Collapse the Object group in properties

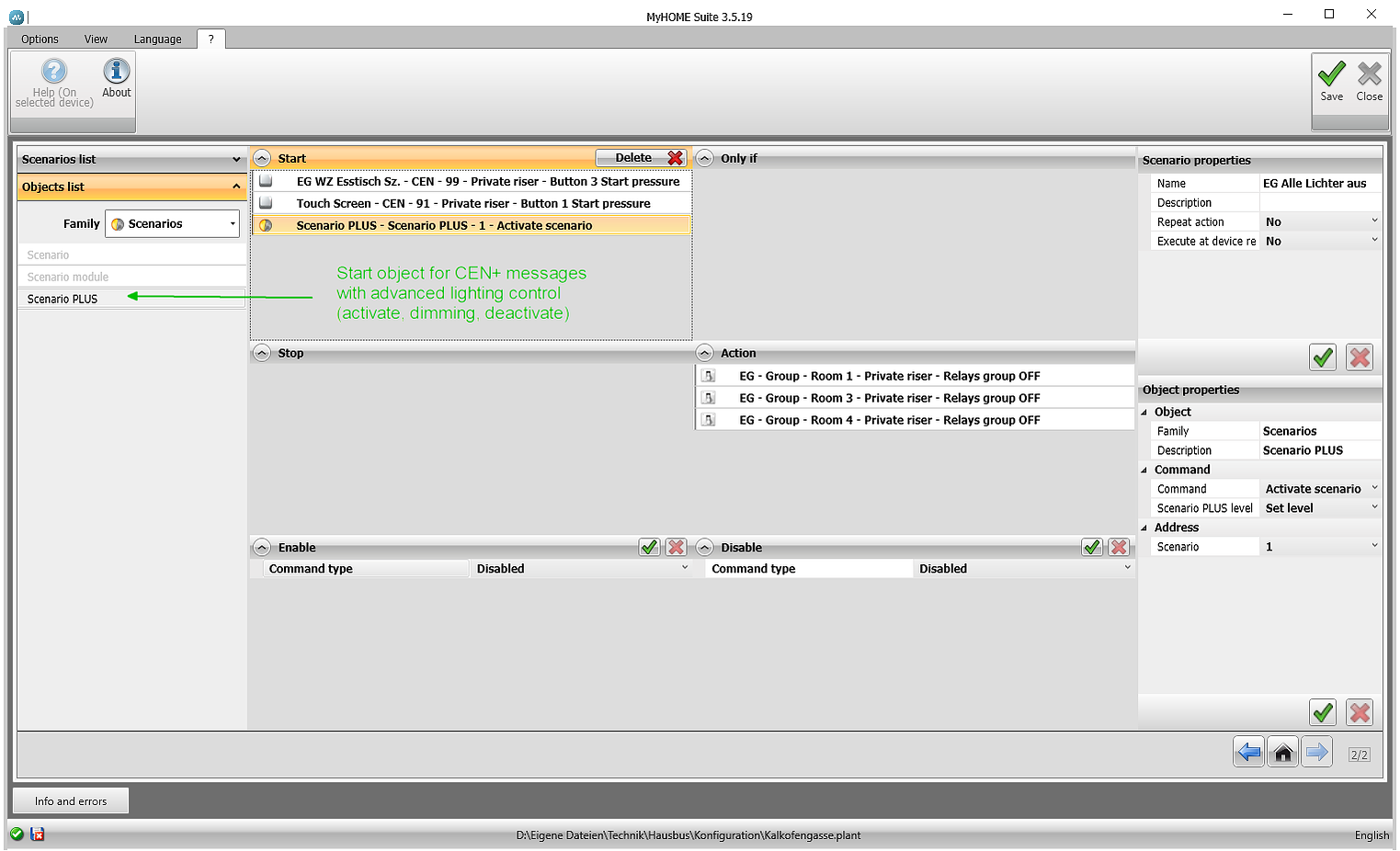tap(1144, 412)
